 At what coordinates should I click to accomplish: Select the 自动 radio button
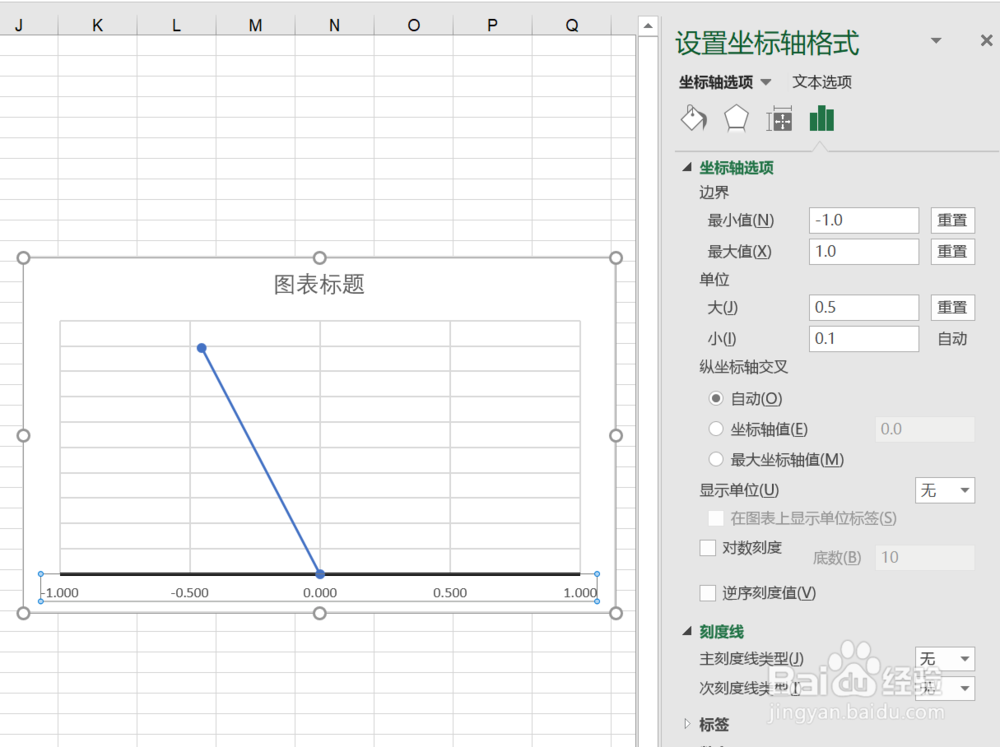[x=716, y=398]
